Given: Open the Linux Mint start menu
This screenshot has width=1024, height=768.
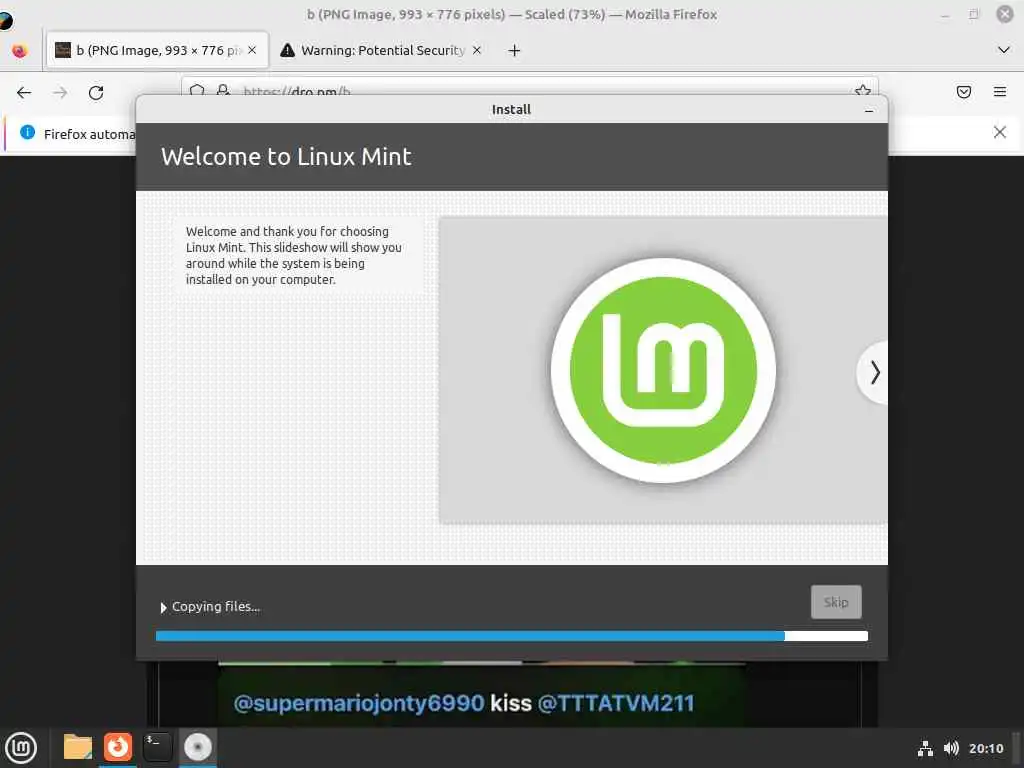Looking at the screenshot, I should (x=21, y=747).
